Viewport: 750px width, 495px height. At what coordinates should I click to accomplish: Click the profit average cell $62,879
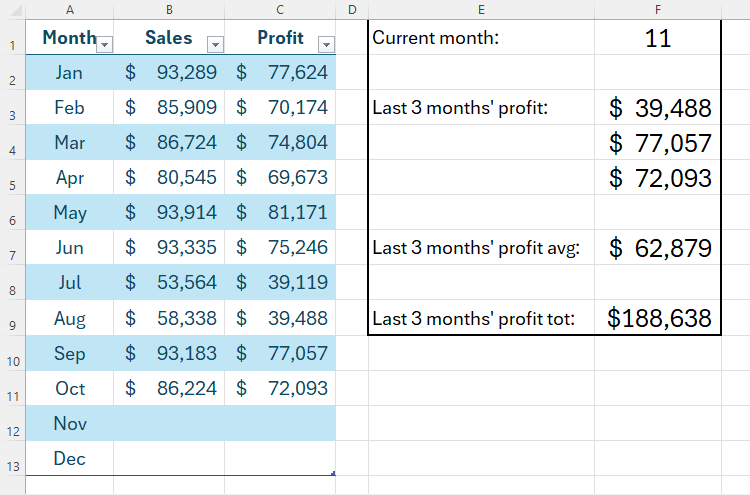[657, 248]
